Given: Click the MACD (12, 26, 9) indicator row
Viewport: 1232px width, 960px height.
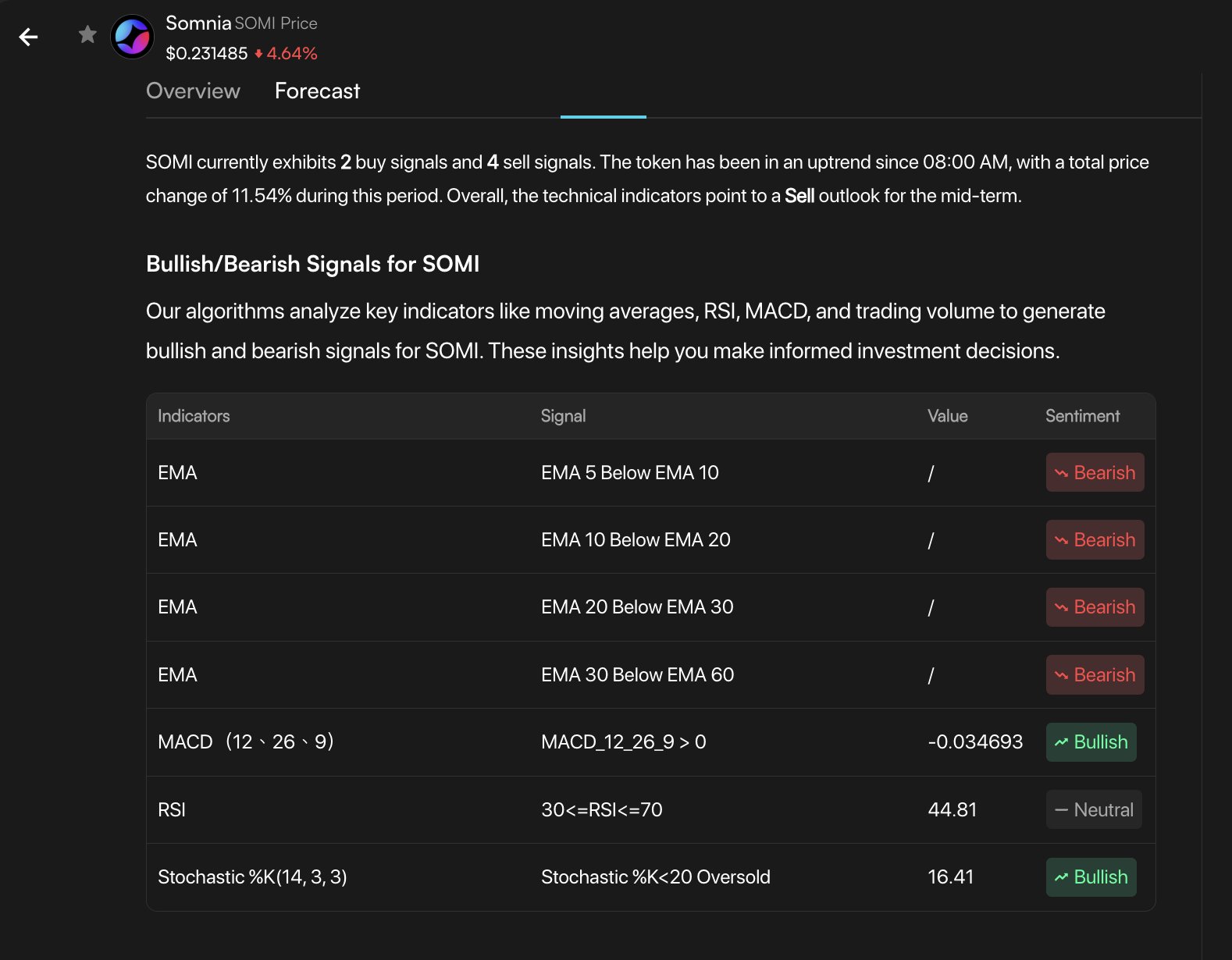Looking at the screenshot, I should [x=246, y=742].
